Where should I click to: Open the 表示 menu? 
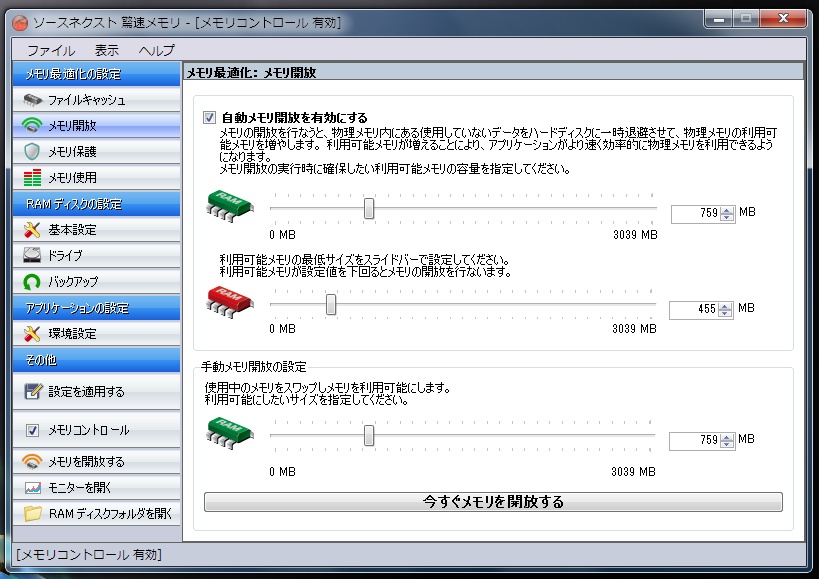pyautogui.click(x=107, y=50)
